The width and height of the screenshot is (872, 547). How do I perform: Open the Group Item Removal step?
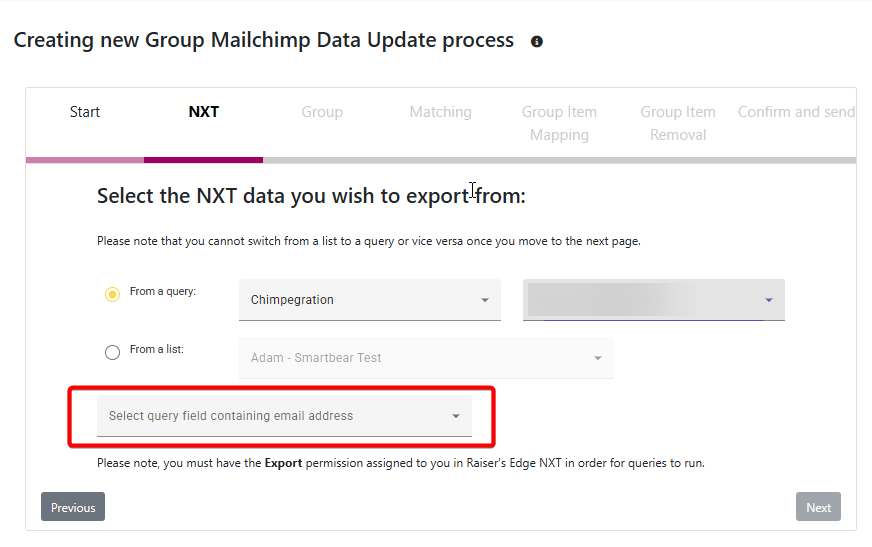click(x=678, y=123)
